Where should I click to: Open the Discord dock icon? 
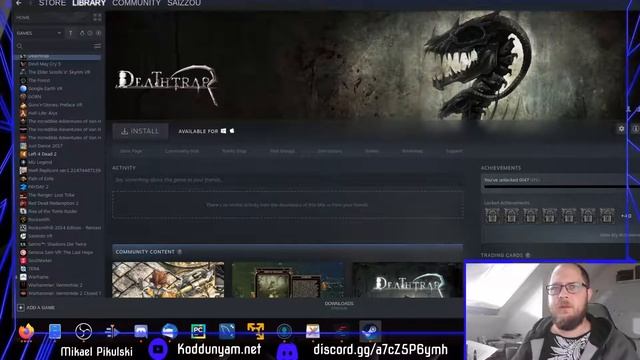(141, 331)
